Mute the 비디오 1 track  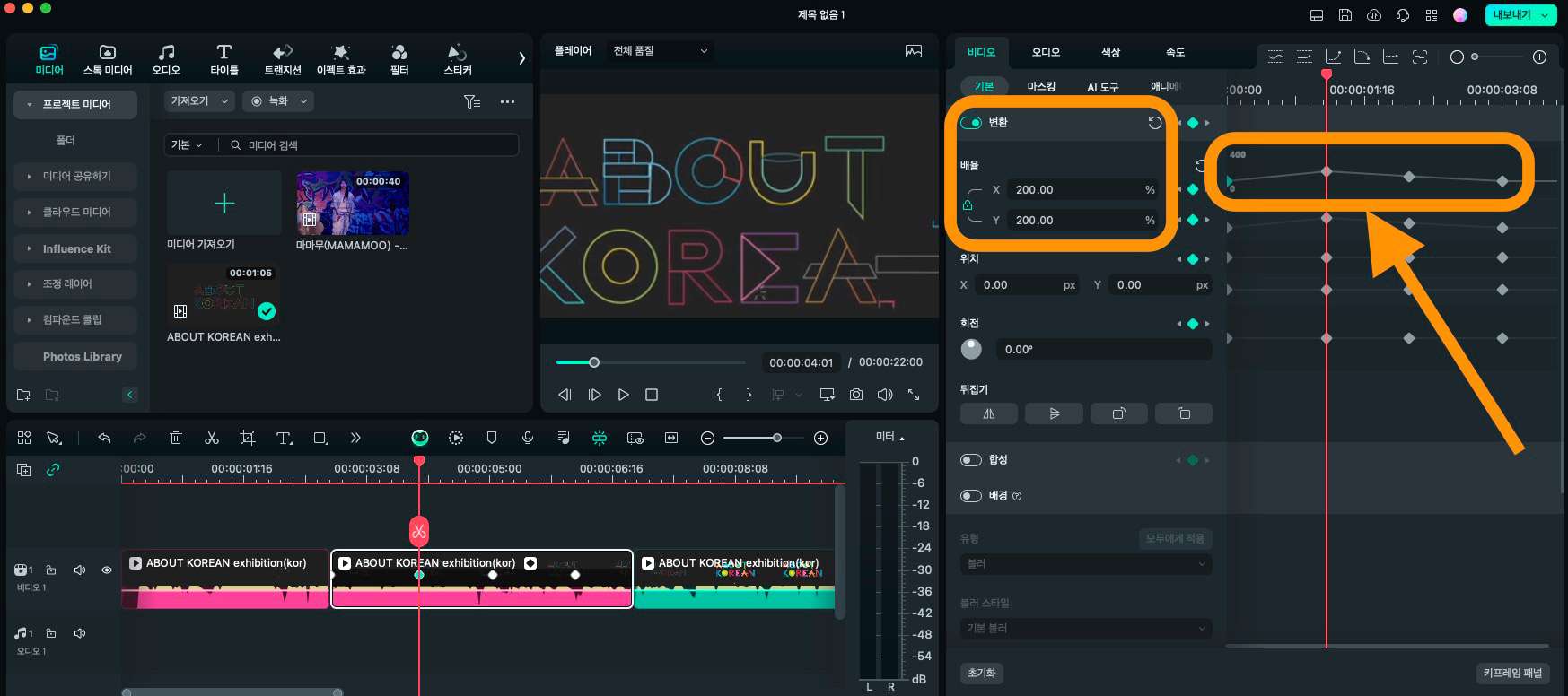(79, 570)
